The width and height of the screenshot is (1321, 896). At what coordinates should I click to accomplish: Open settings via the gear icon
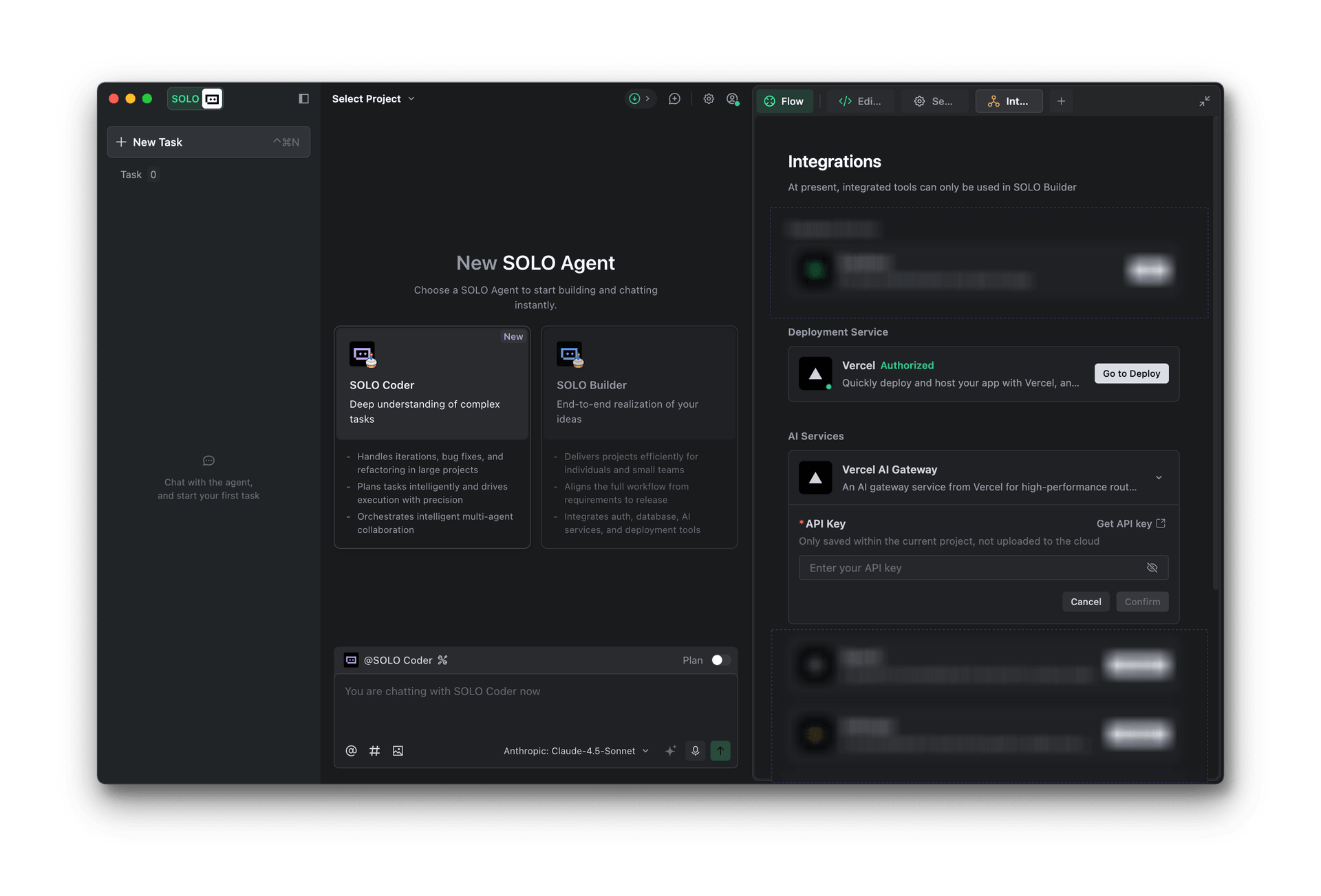point(709,99)
